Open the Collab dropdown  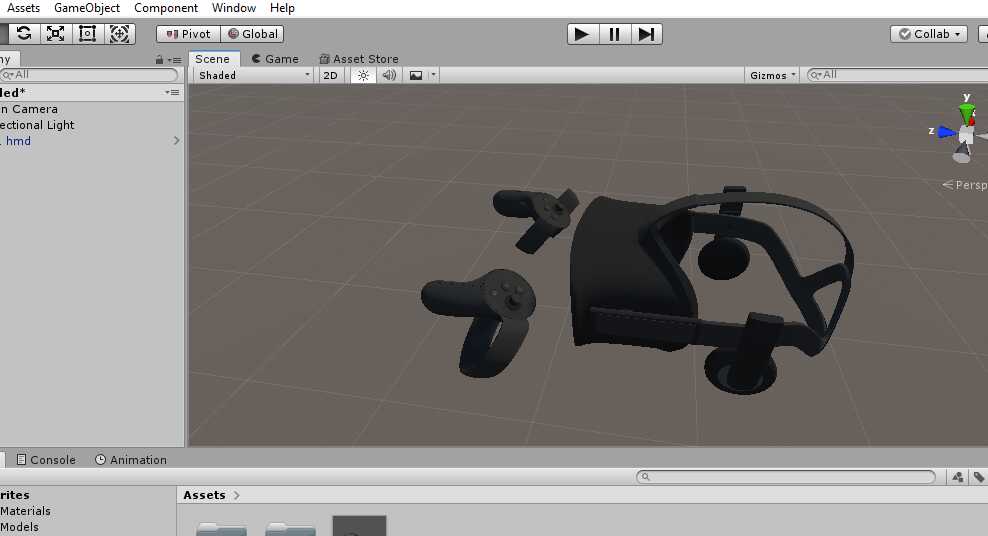tap(929, 34)
